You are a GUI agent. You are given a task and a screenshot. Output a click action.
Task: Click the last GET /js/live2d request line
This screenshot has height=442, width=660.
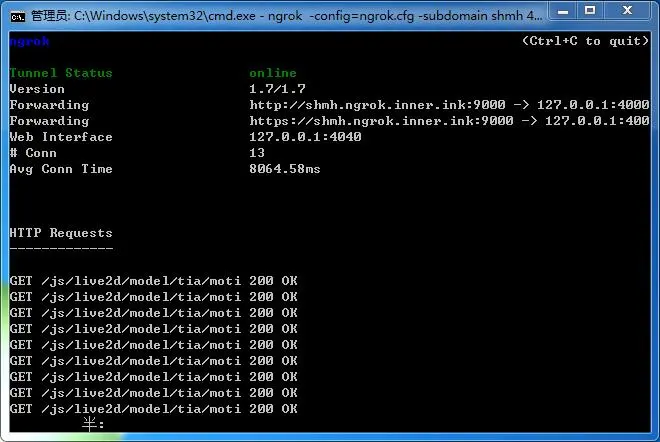154,409
